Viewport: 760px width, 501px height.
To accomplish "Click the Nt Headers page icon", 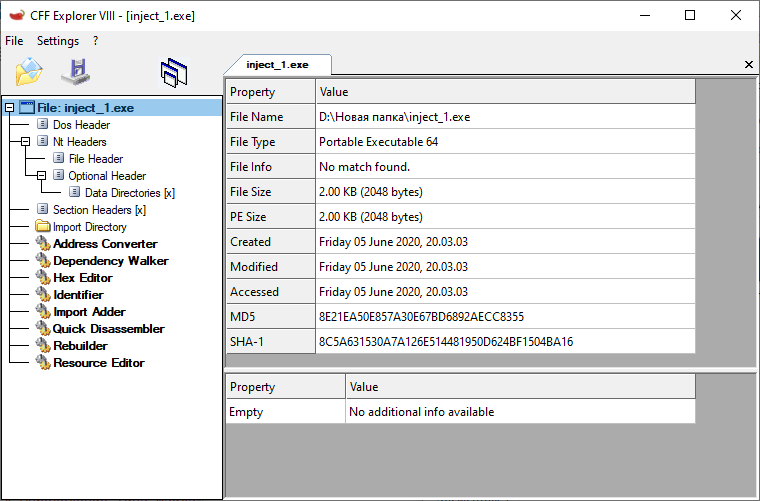I will [x=43, y=141].
